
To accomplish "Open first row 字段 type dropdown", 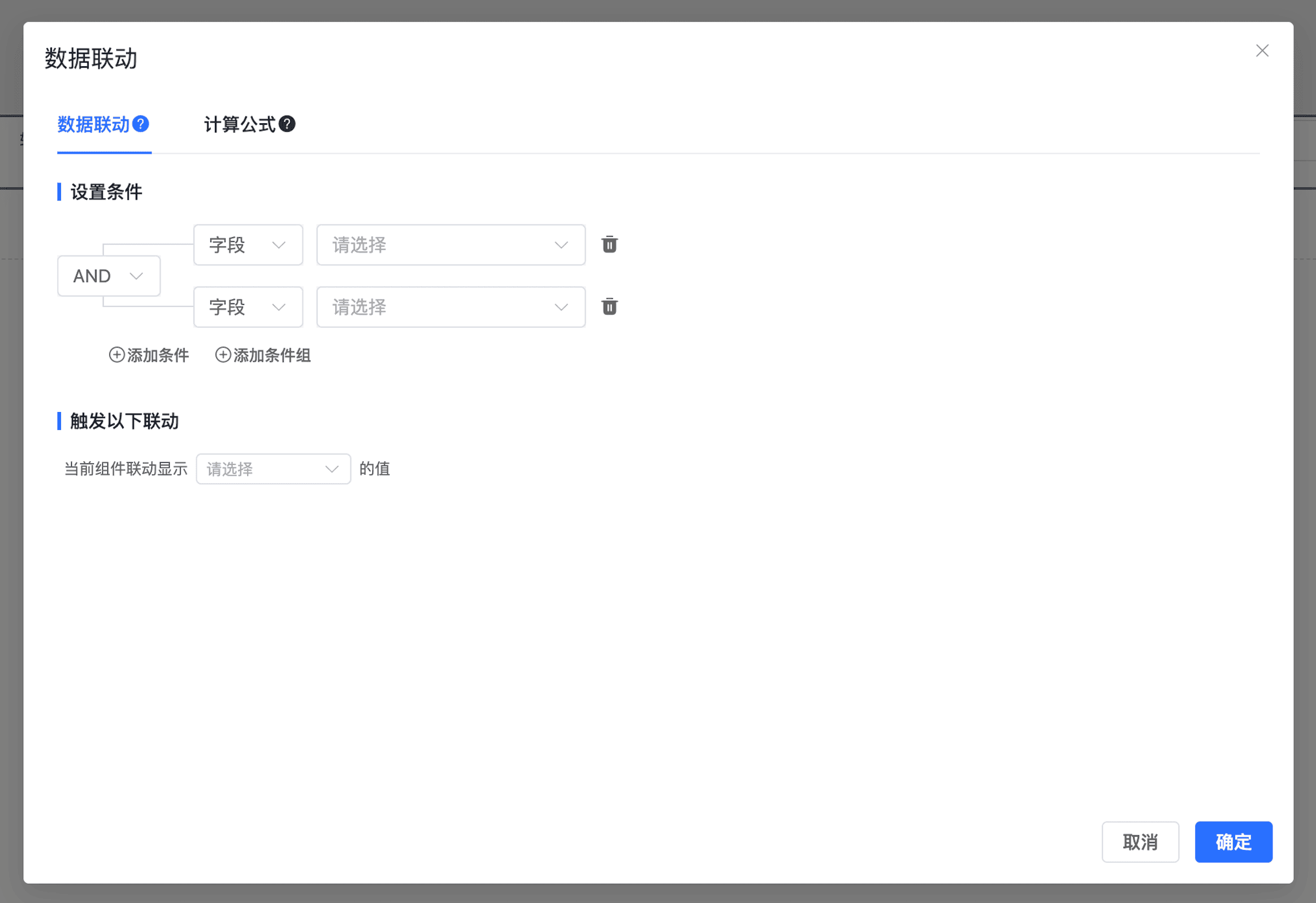I will pyautogui.click(x=248, y=245).
